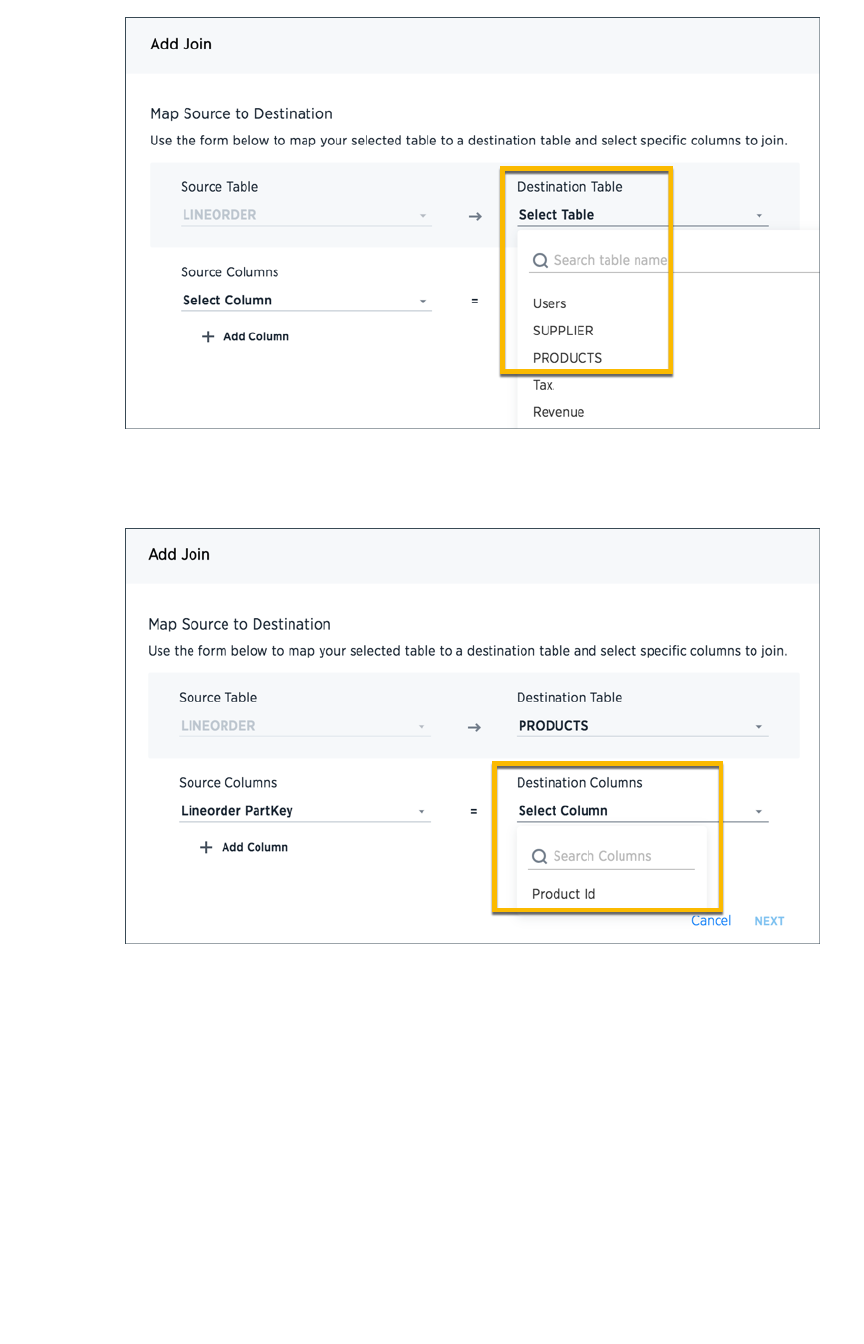The image size is (864, 1344).
Task: Click plus icon beside Add Column in top dialog
Action: (208, 337)
